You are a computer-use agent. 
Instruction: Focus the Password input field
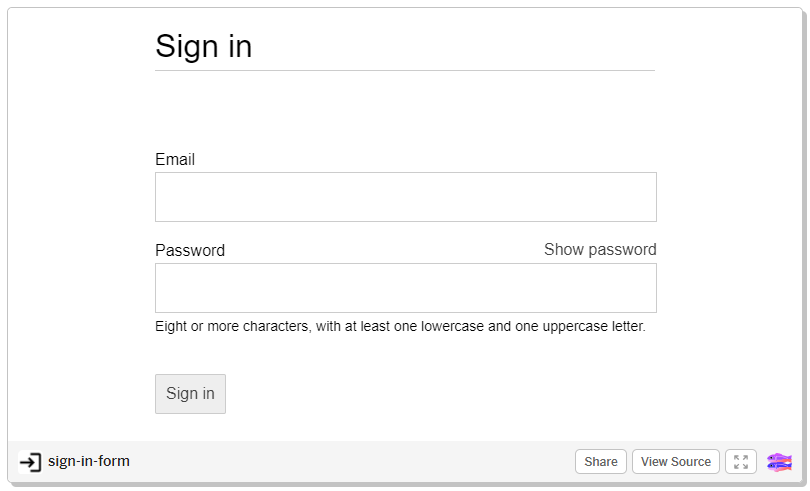click(406, 288)
